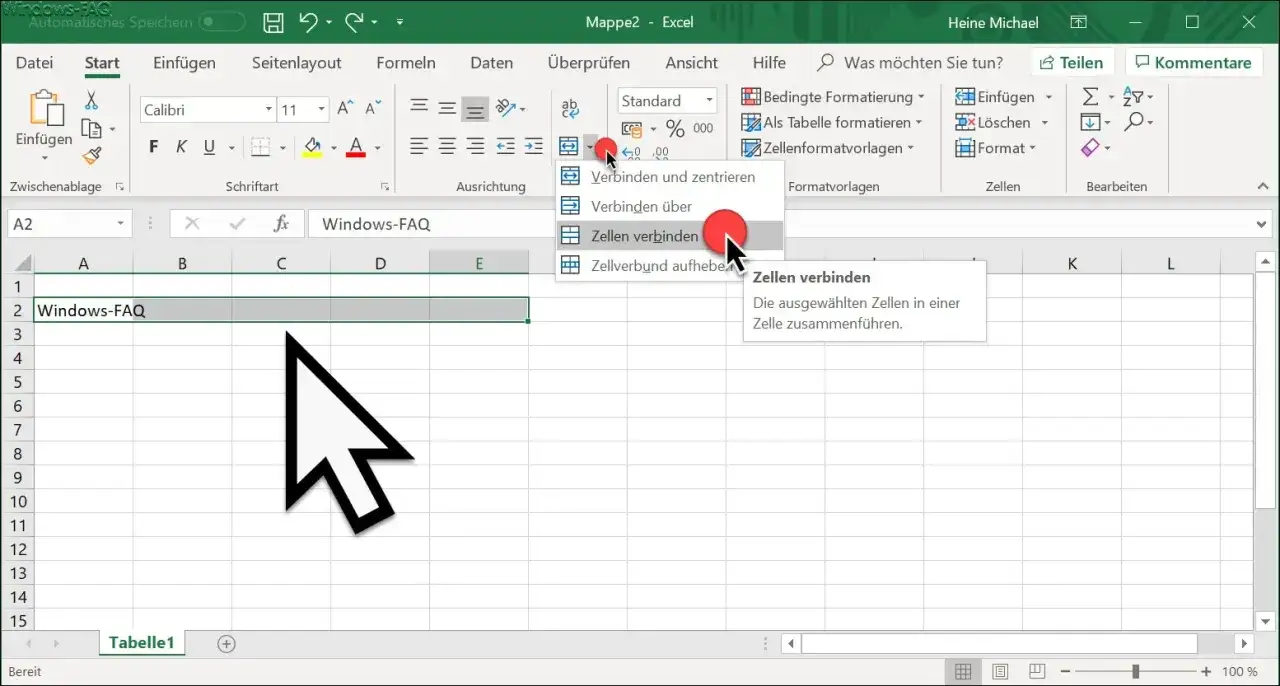
Task: Open the name box A2 dropdown
Action: click(x=121, y=224)
